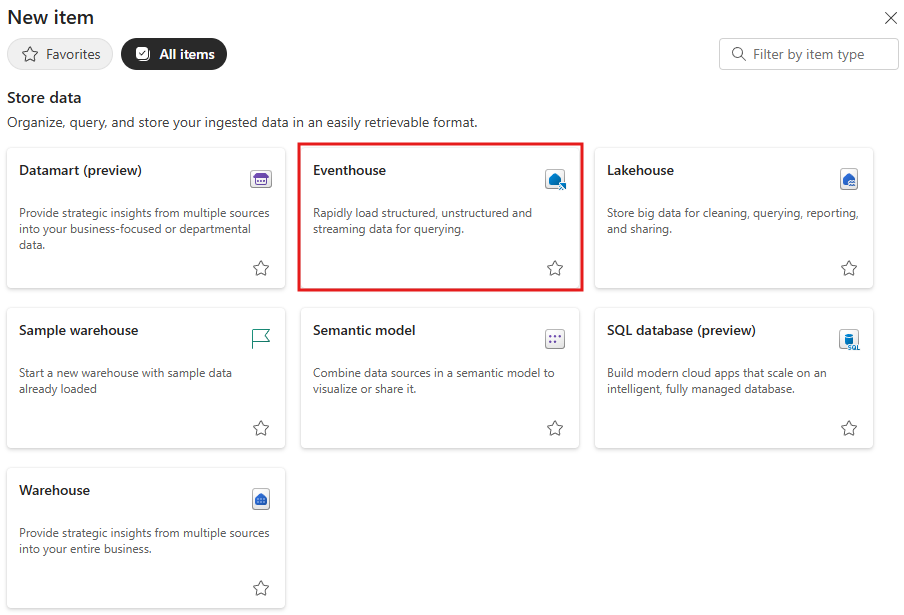Viewport: 904px width, 615px height.
Task: Click the SQL database card icon
Action: [849, 339]
